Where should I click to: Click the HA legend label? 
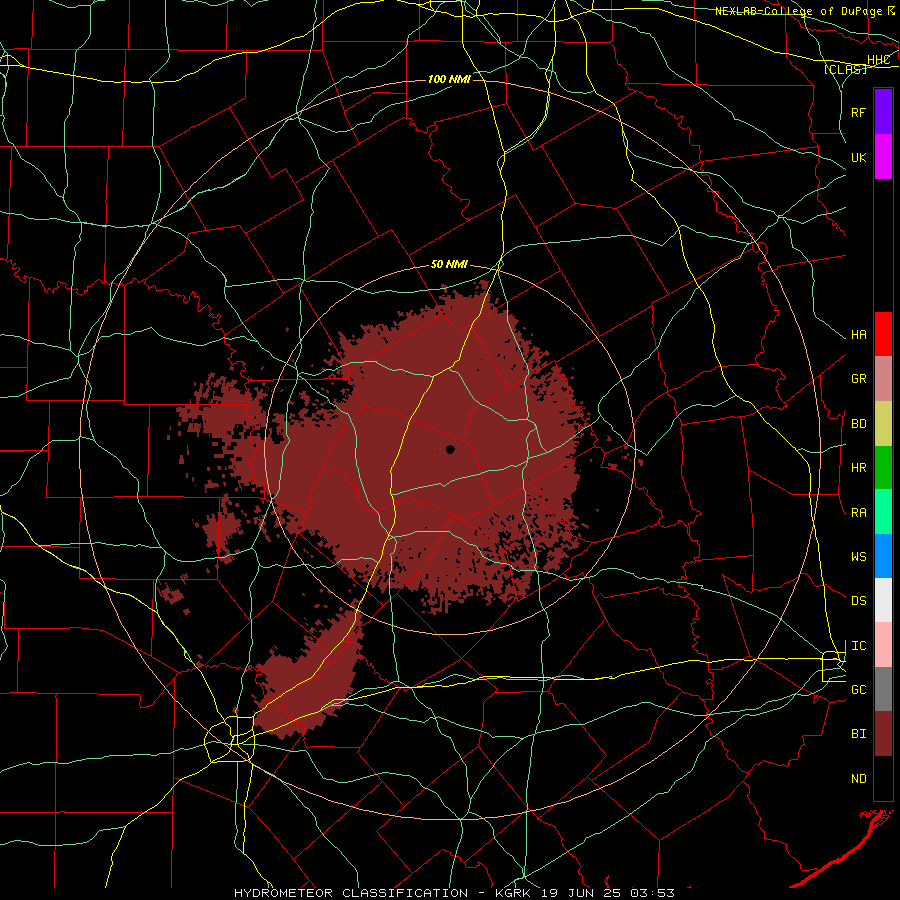pos(859,335)
